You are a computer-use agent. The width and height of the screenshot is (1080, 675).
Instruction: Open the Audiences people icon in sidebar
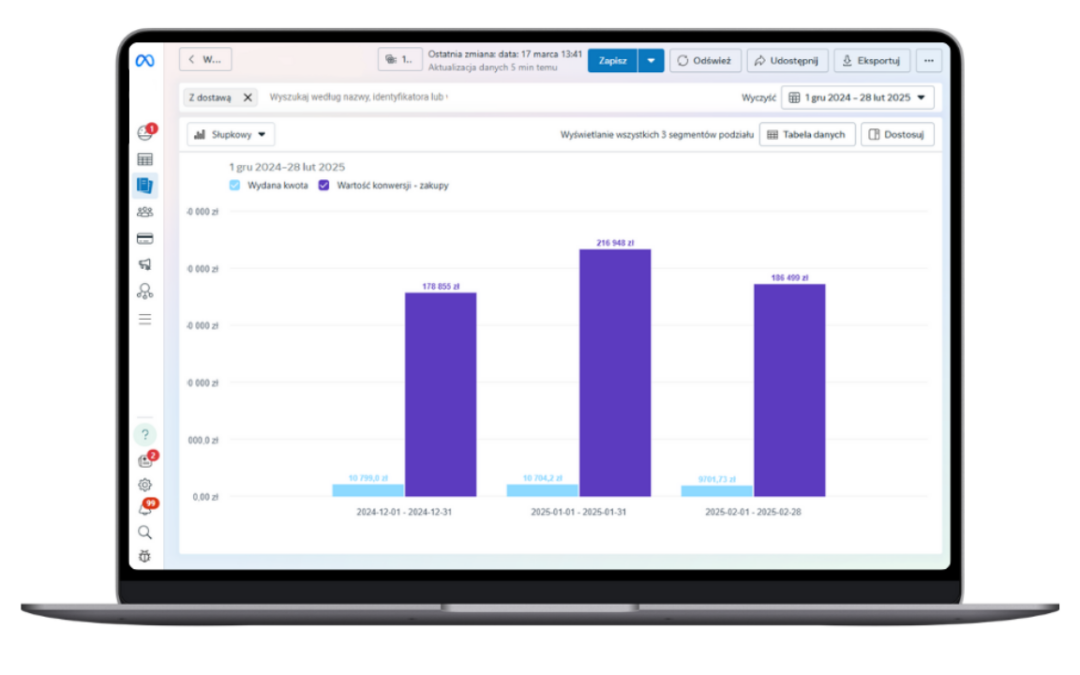pyautogui.click(x=145, y=212)
